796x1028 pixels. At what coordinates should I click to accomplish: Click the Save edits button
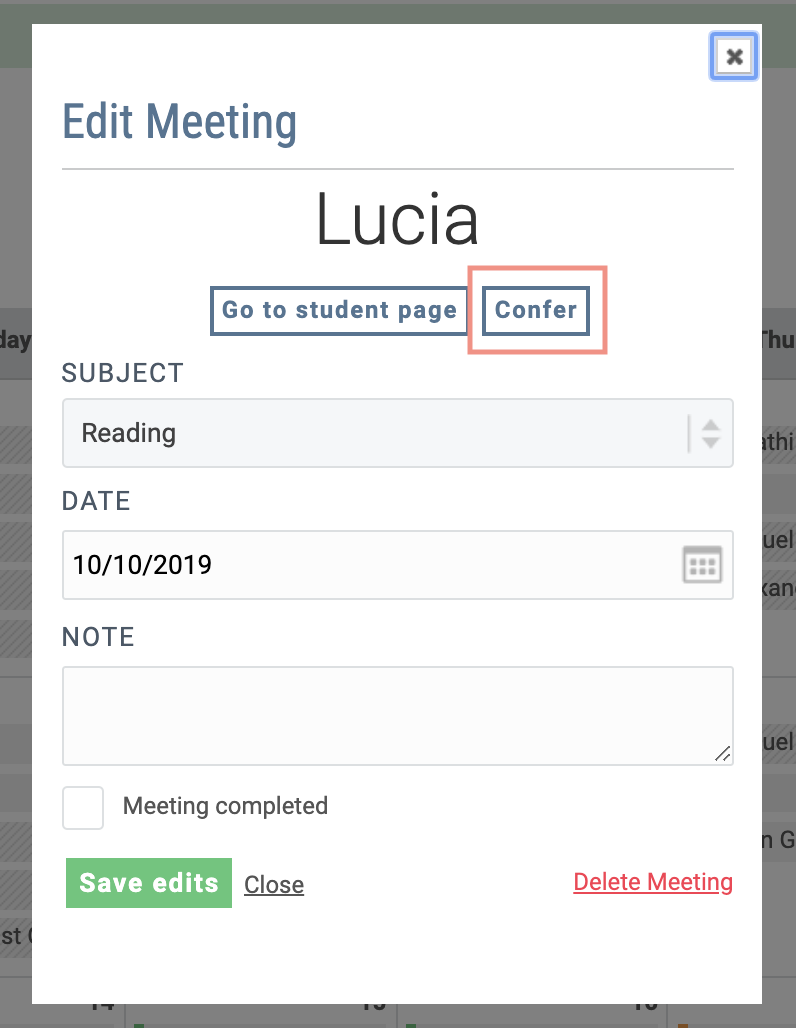[x=148, y=883]
